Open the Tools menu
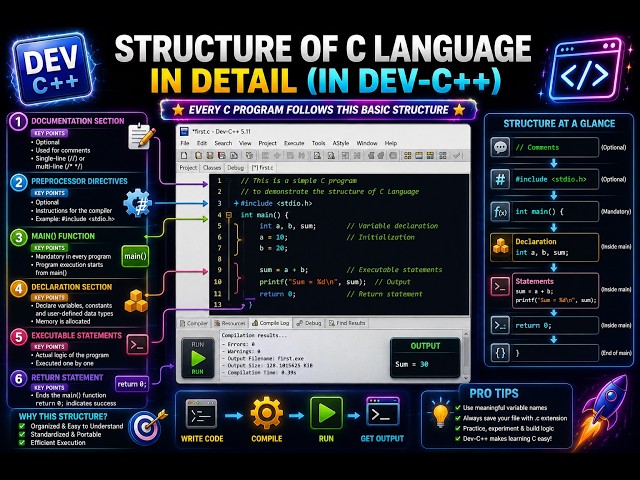Screen dimensions: 640x480 pyautogui.click(x=318, y=143)
